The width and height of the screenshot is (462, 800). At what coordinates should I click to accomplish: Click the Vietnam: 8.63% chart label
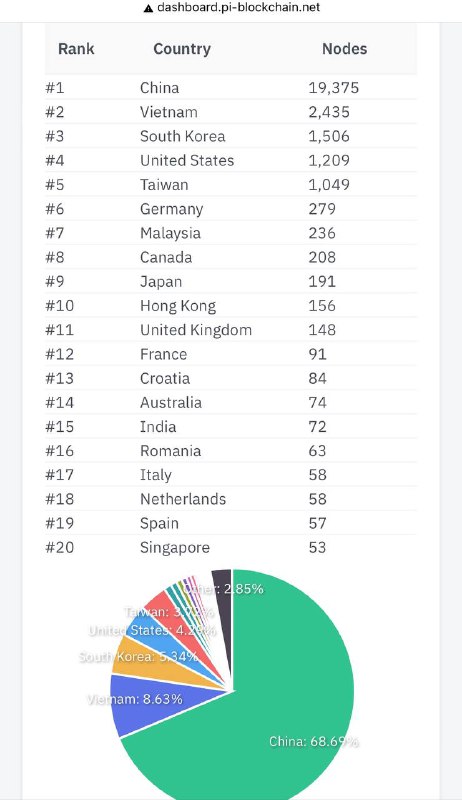click(135, 699)
